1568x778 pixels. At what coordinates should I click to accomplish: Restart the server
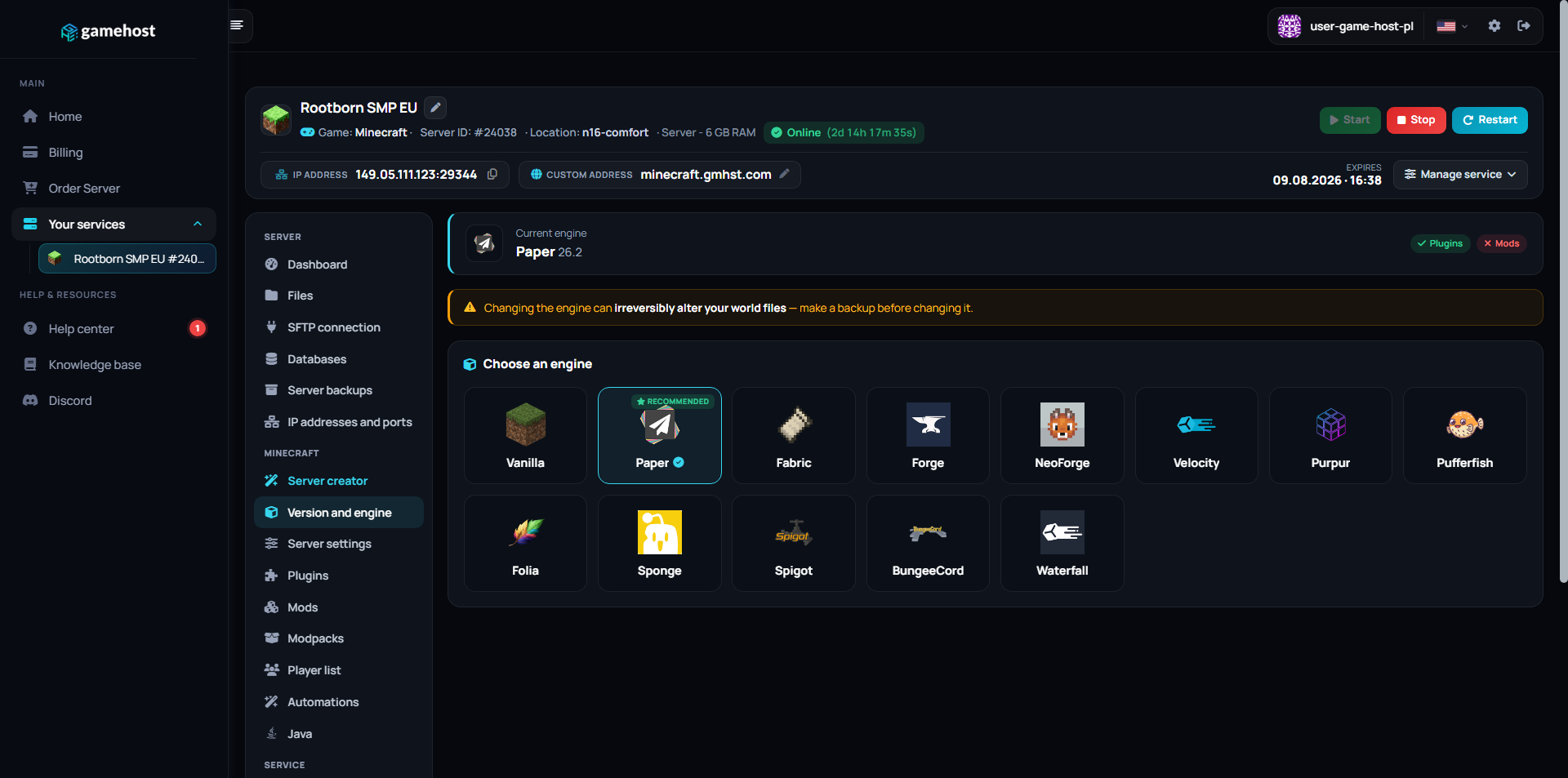1490,120
